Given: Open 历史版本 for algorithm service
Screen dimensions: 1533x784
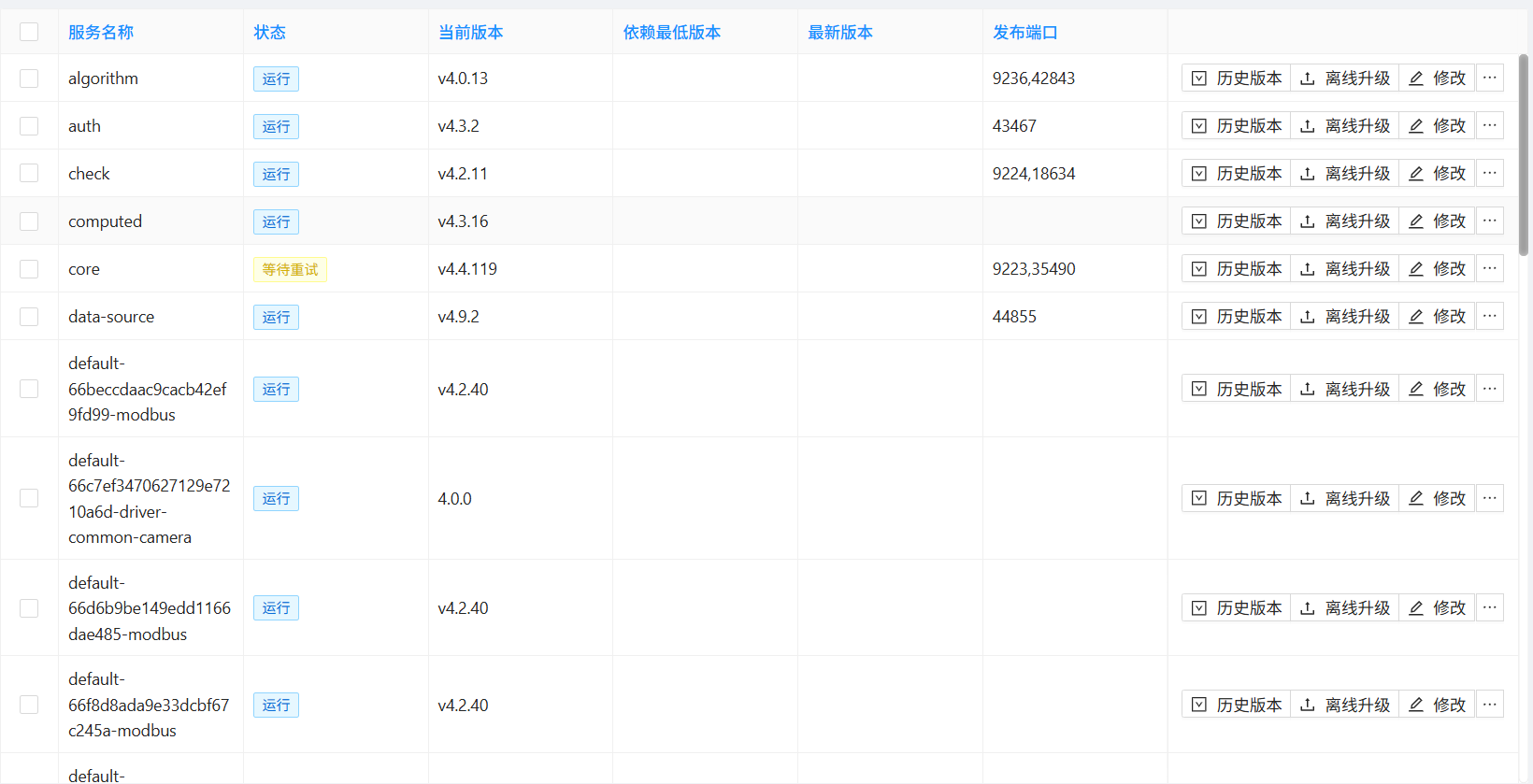Looking at the screenshot, I should [x=1236, y=78].
